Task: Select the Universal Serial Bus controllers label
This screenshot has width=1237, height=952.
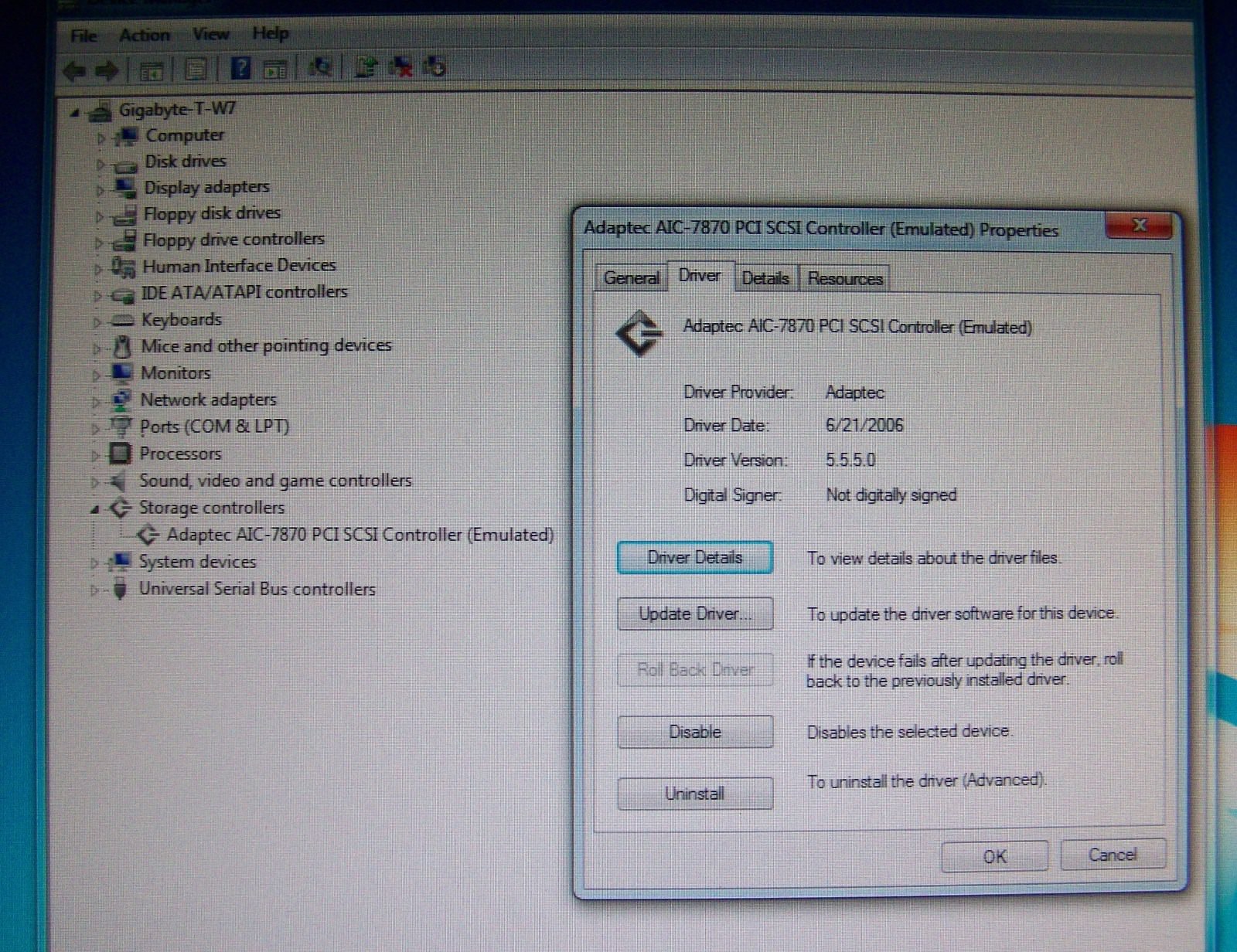Action: click(x=257, y=589)
